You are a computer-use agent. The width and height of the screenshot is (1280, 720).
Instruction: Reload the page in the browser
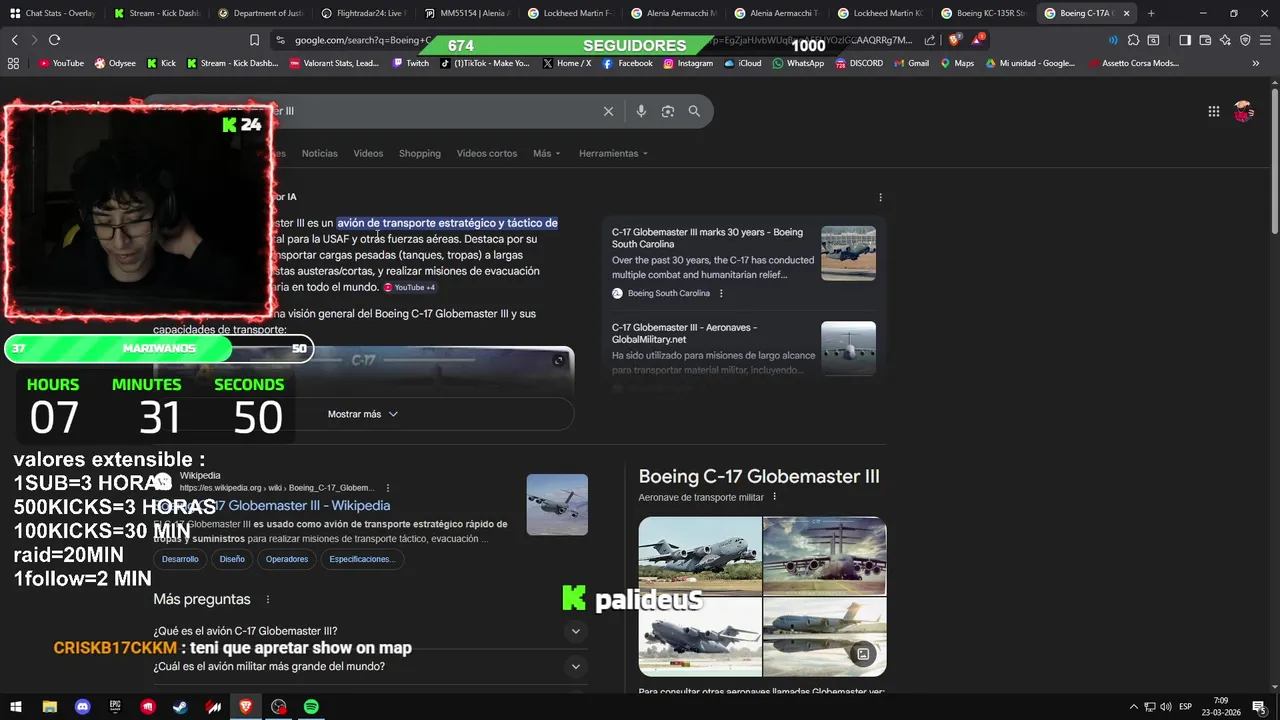54,40
